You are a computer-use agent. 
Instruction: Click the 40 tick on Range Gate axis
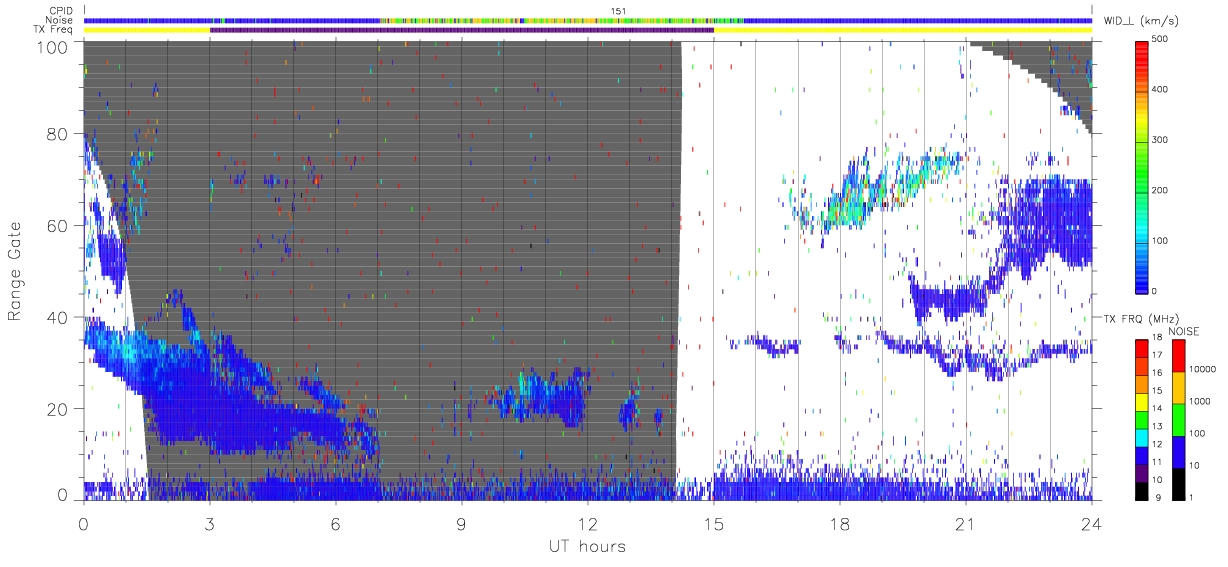pos(58,317)
